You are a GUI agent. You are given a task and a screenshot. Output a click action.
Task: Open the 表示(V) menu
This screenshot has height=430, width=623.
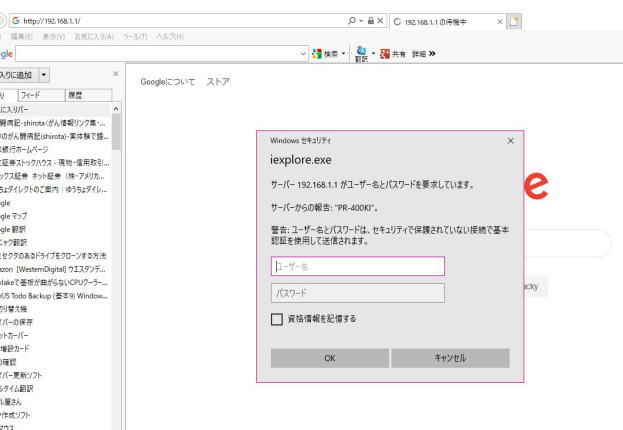coord(54,37)
